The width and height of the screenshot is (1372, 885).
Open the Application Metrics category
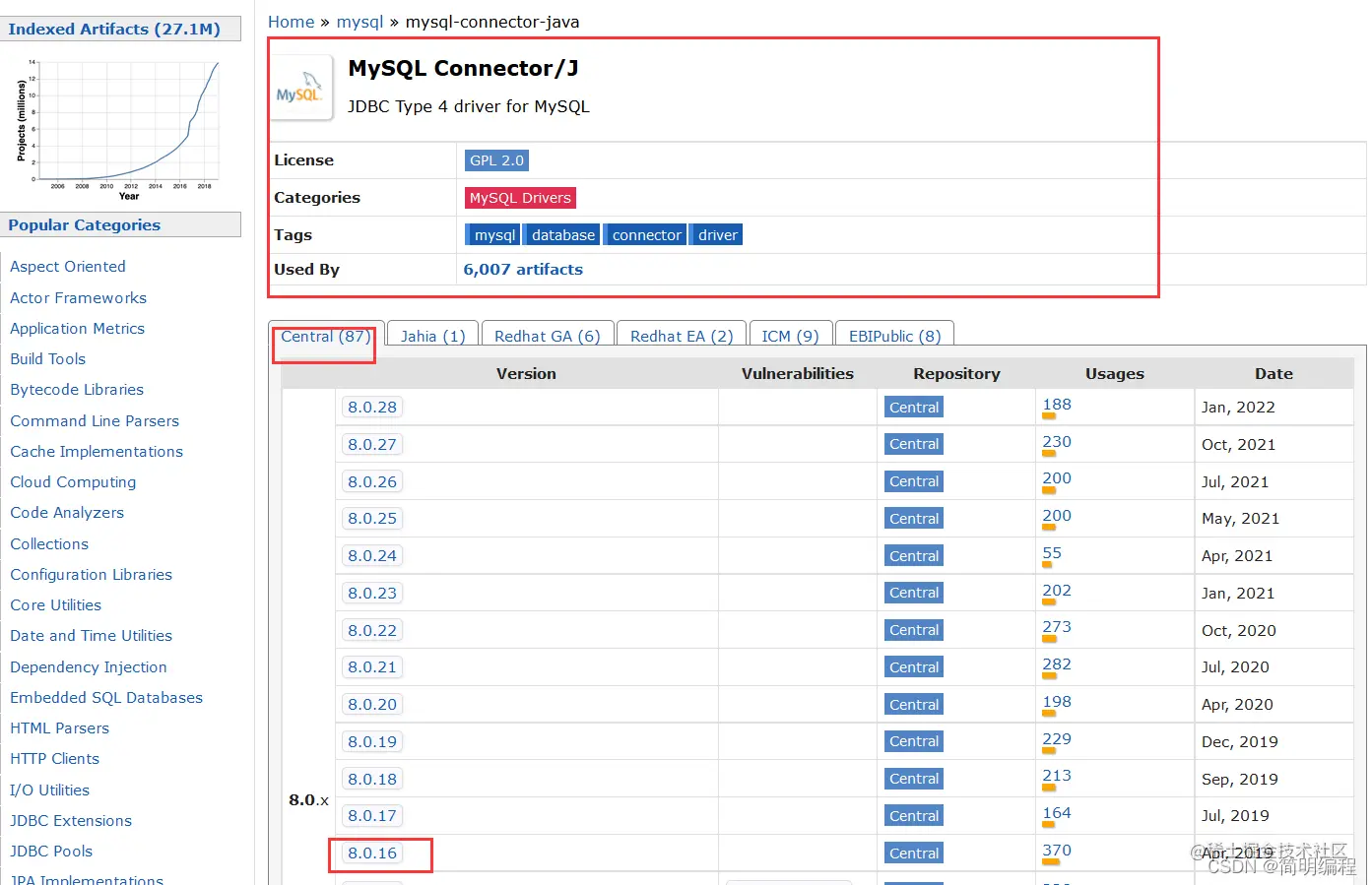coord(77,329)
